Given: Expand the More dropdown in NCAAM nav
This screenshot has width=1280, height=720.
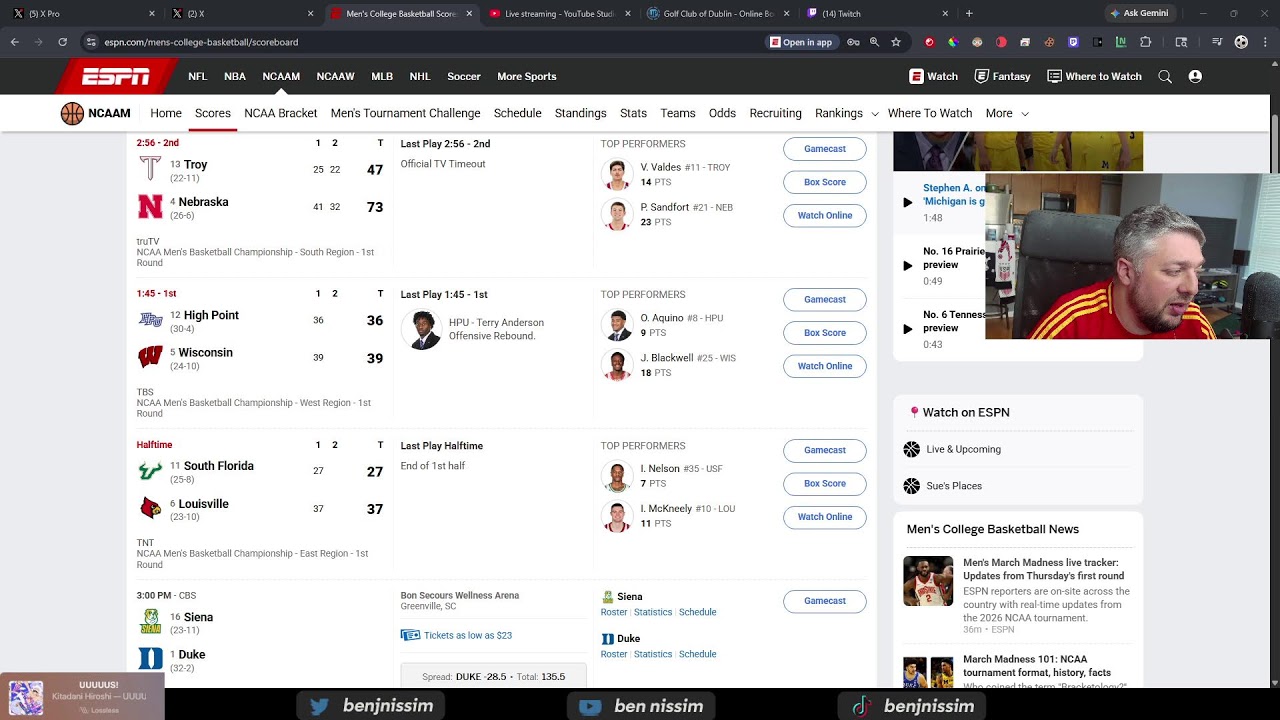Looking at the screenshot, I should (x=1007, y=113).
